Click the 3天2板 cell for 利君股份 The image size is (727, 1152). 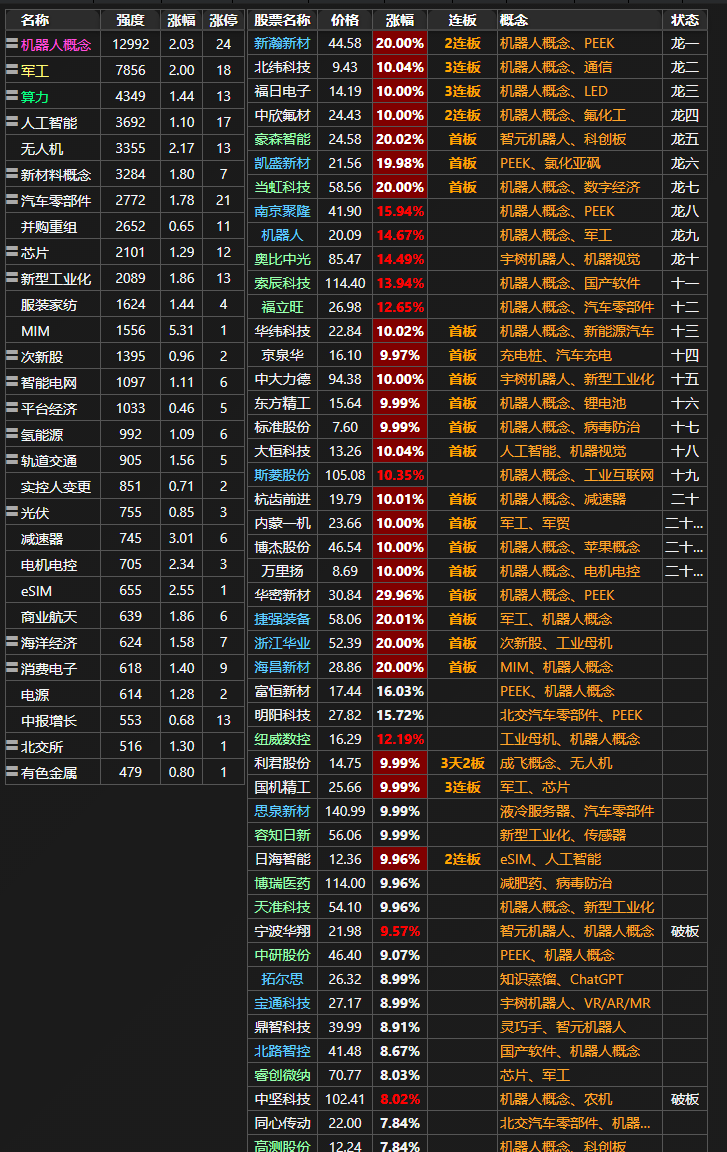[462, 763]
